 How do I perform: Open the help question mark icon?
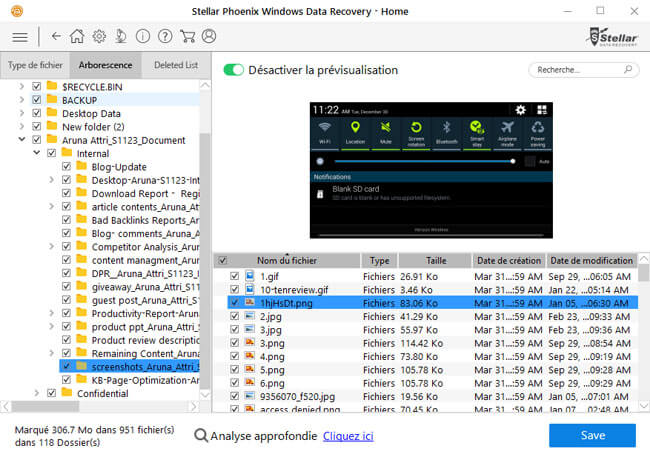tap(164, 37)
